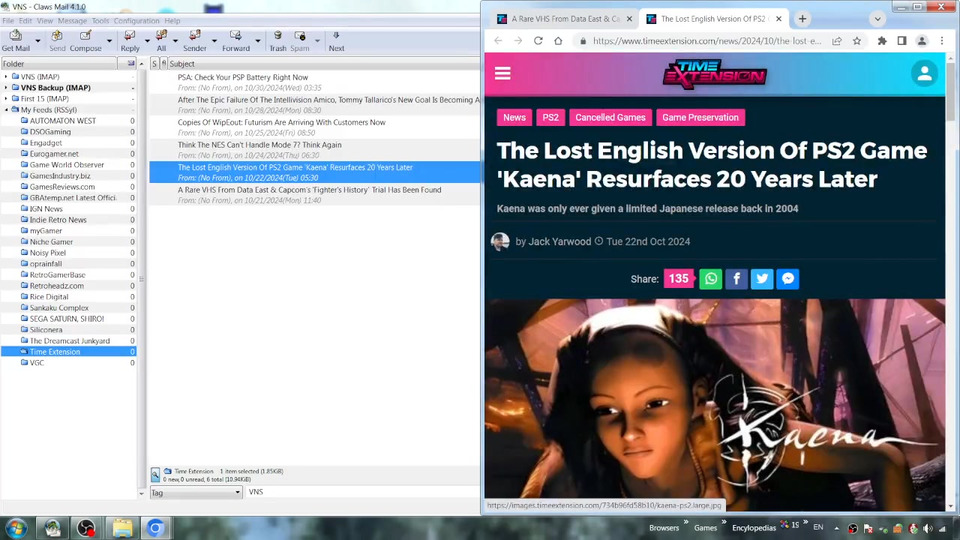Click the Time Extension site logo
Screen dimensions: 960x540
click(714, 74)
